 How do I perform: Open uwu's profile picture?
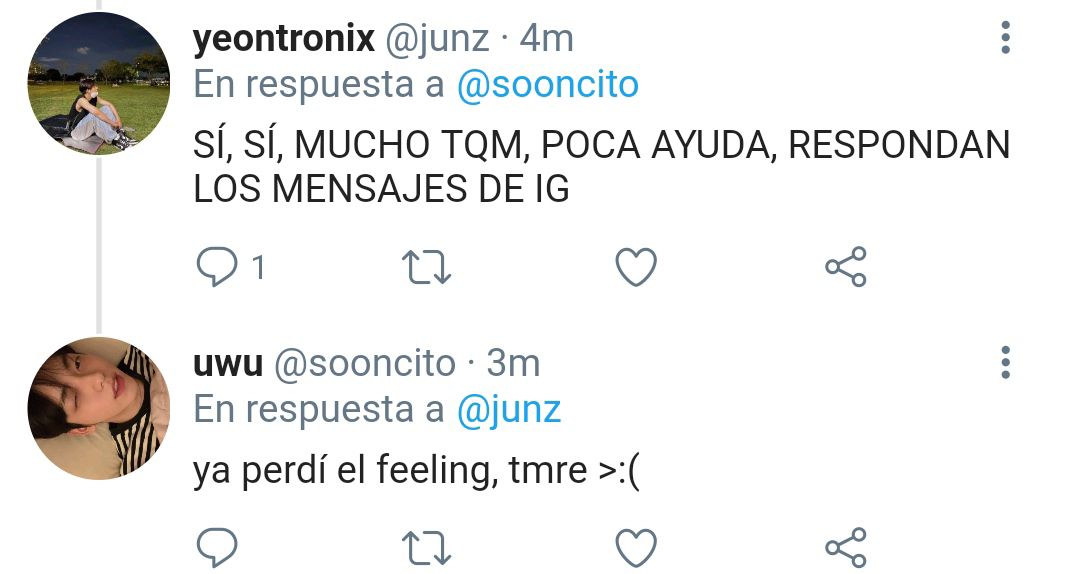(98, 408)
